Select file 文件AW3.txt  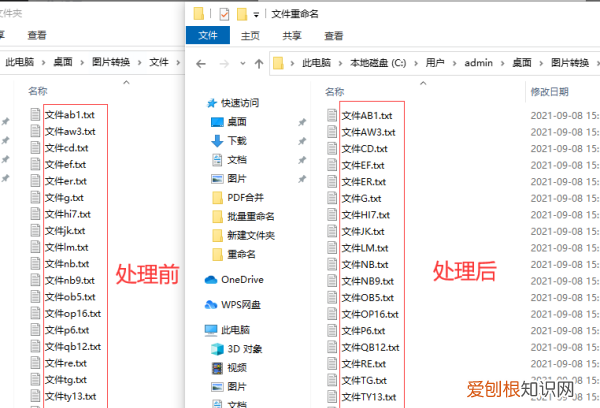click(x=368, y=132)
